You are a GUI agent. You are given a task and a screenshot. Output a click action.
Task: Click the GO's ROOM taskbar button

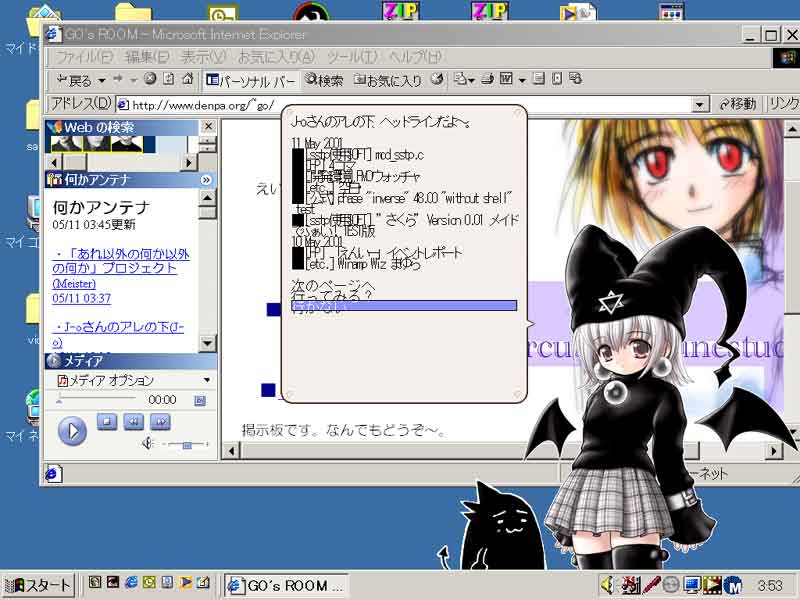286,585
